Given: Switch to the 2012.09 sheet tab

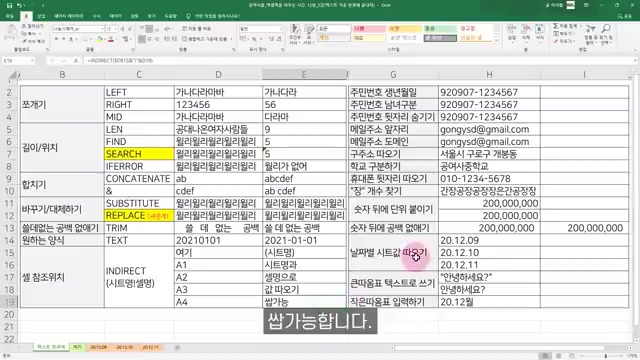Looking at the screenshot, I should pos(98,347).
